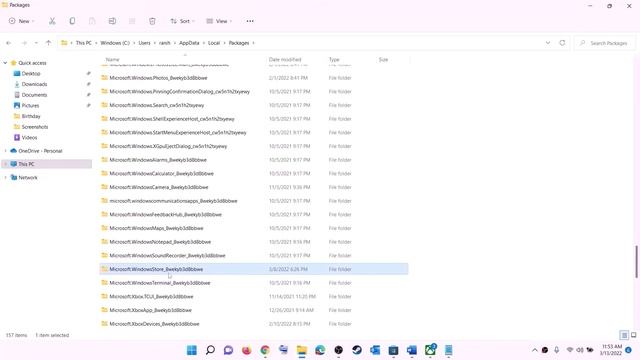The image size is (640, 360).
Task: Open Videos in the sidebar
Action: [x=29, y=138]
